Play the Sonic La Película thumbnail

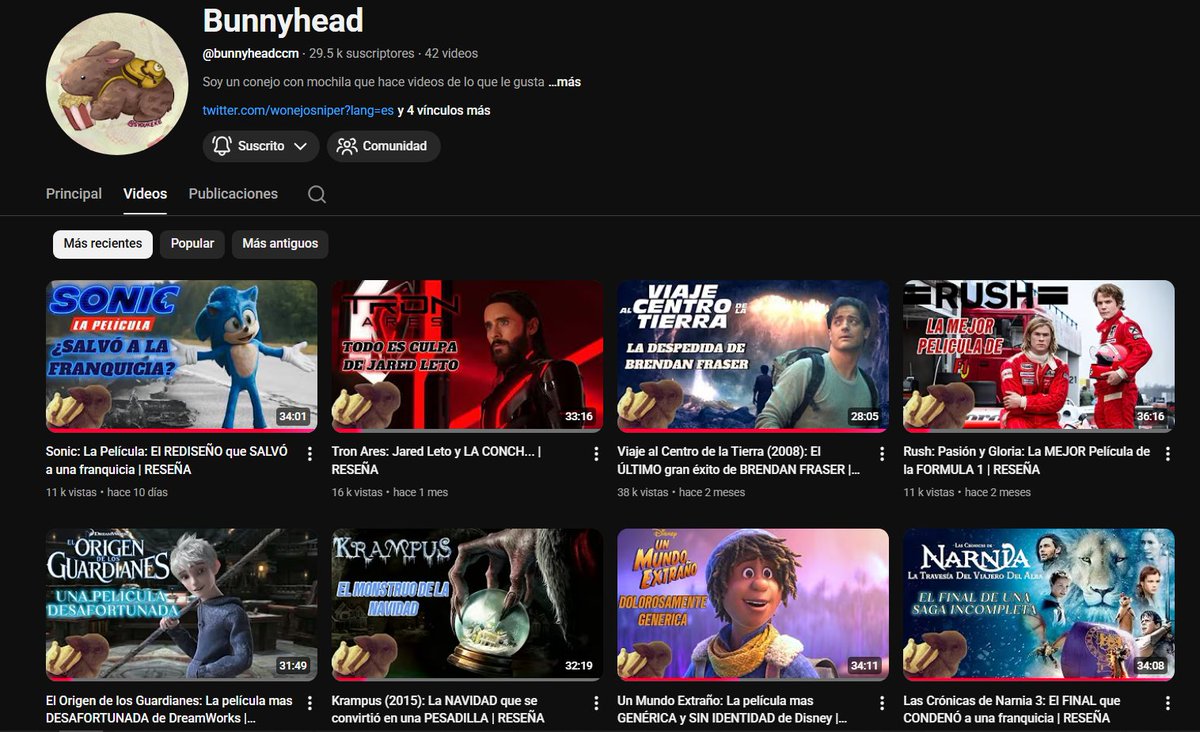182,356
